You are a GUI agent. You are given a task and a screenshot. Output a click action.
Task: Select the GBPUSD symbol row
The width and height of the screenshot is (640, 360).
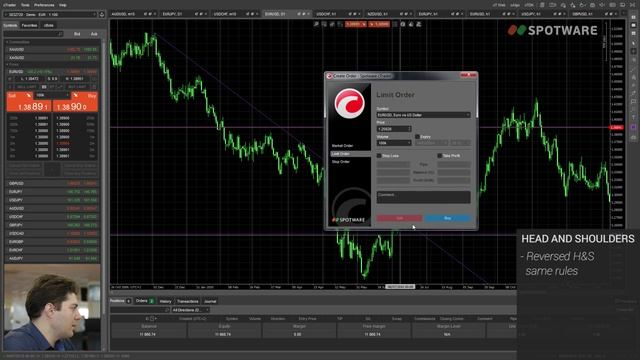point(52,184)
